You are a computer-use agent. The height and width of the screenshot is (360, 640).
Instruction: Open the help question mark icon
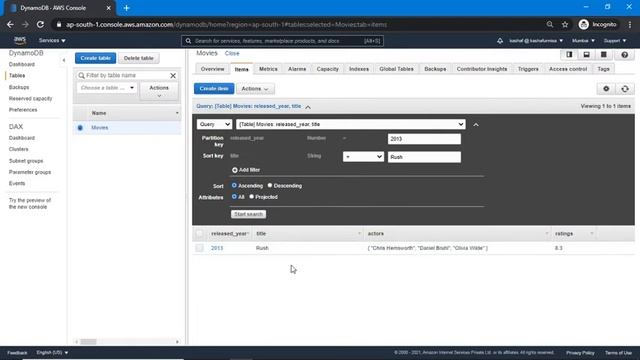[624, 55]
